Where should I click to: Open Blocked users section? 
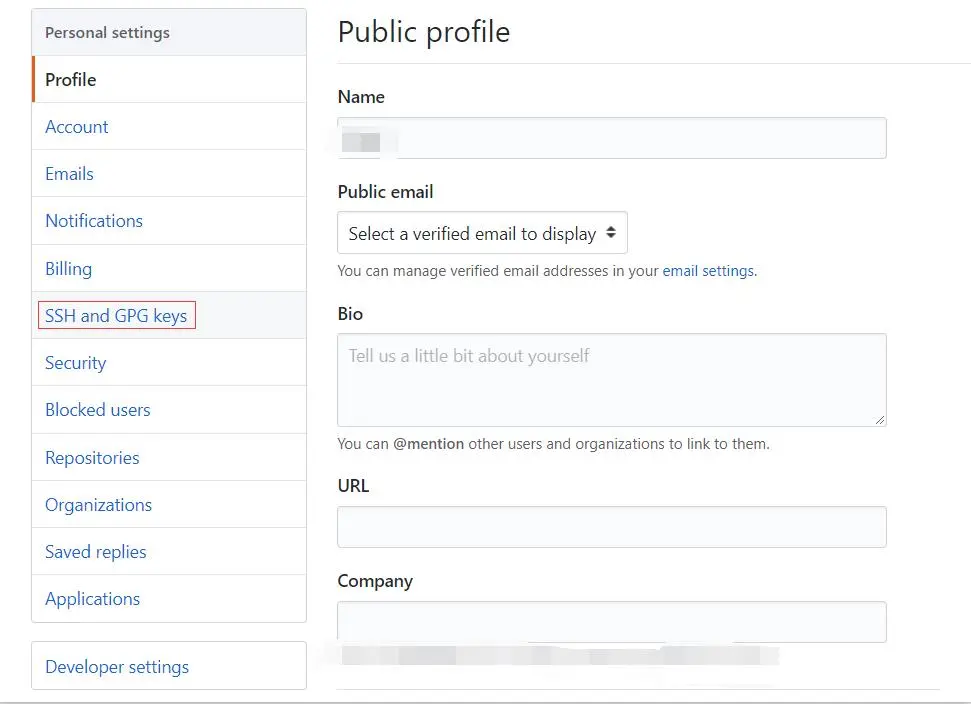98,410
